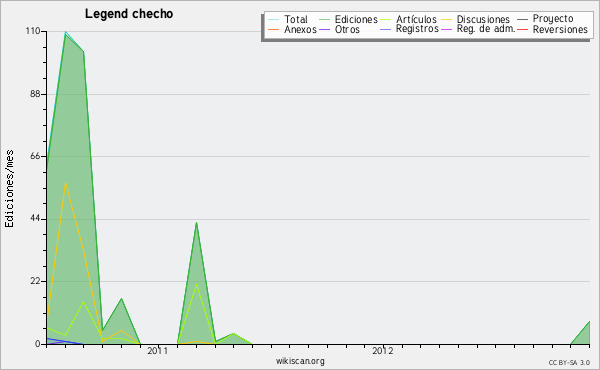Click the y-axis label 66
This screenshot has width=600, height=370.
(x=35, y=156)
